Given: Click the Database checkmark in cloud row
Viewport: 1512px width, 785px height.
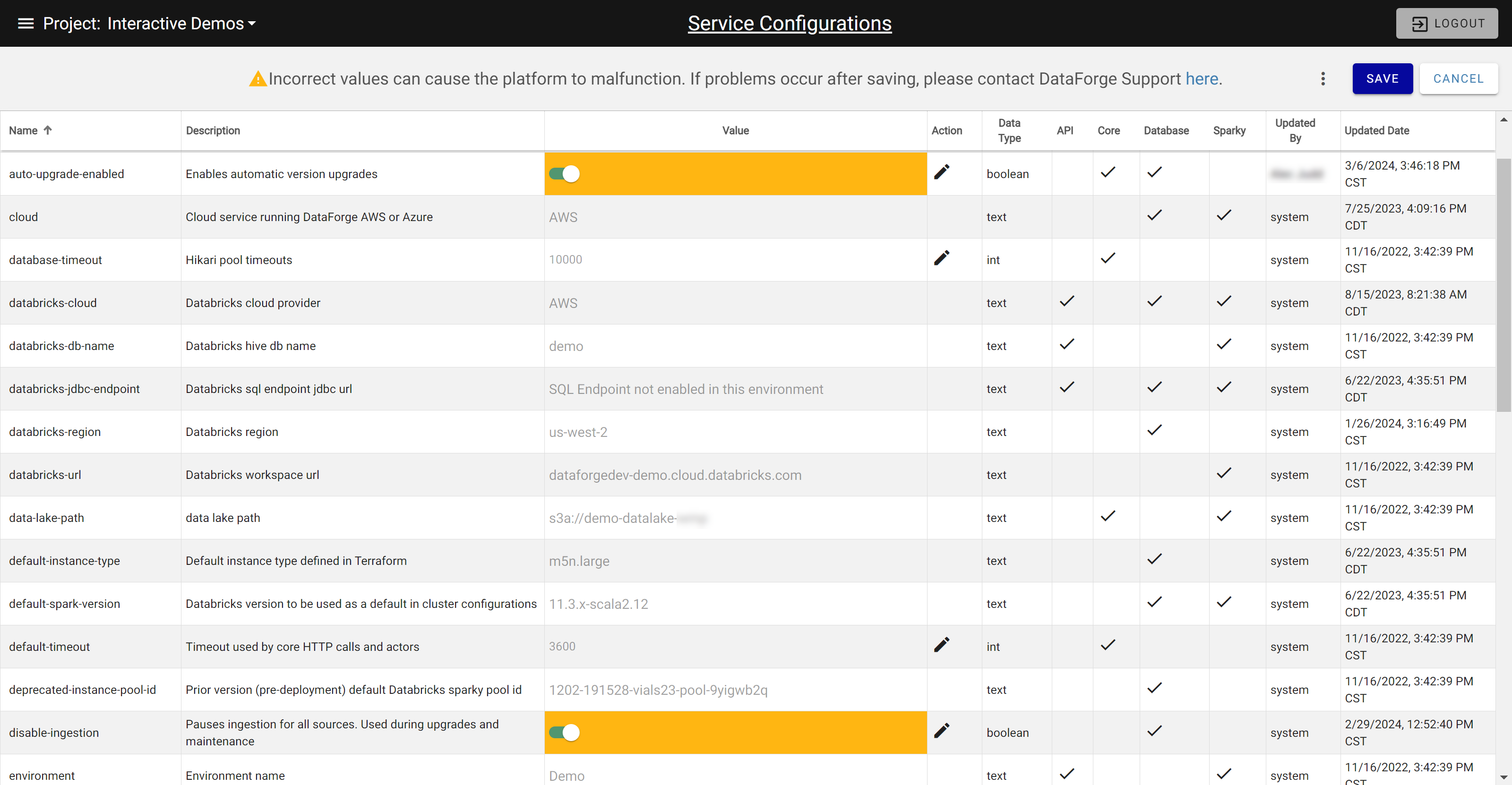Looking at the screenshot, I should coord(1154,215).
